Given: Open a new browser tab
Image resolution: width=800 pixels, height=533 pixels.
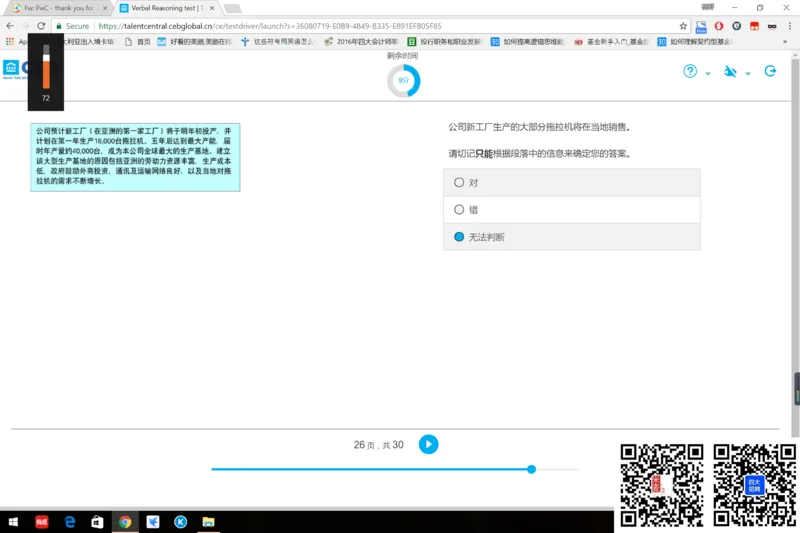Looking at the screenshot, I should coord(232,9).
